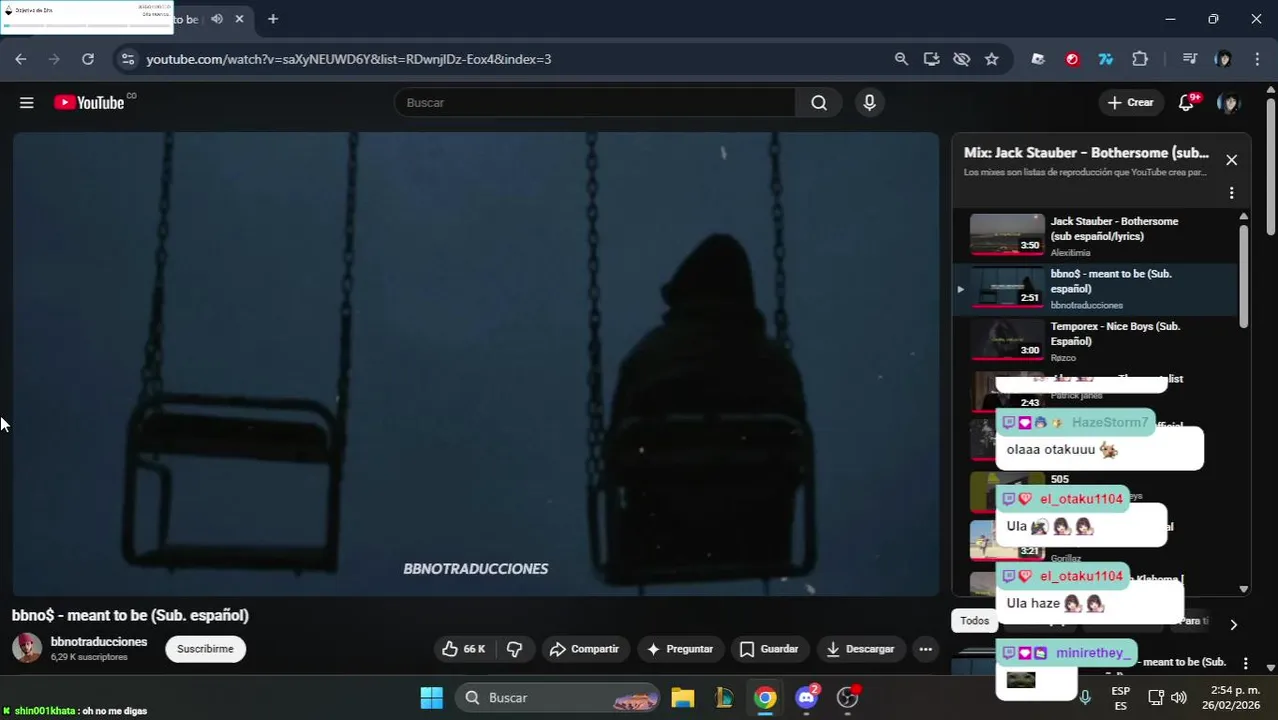1278x720 pixels.
Task: Like the video (66 K)
Action: coord(463,649)
